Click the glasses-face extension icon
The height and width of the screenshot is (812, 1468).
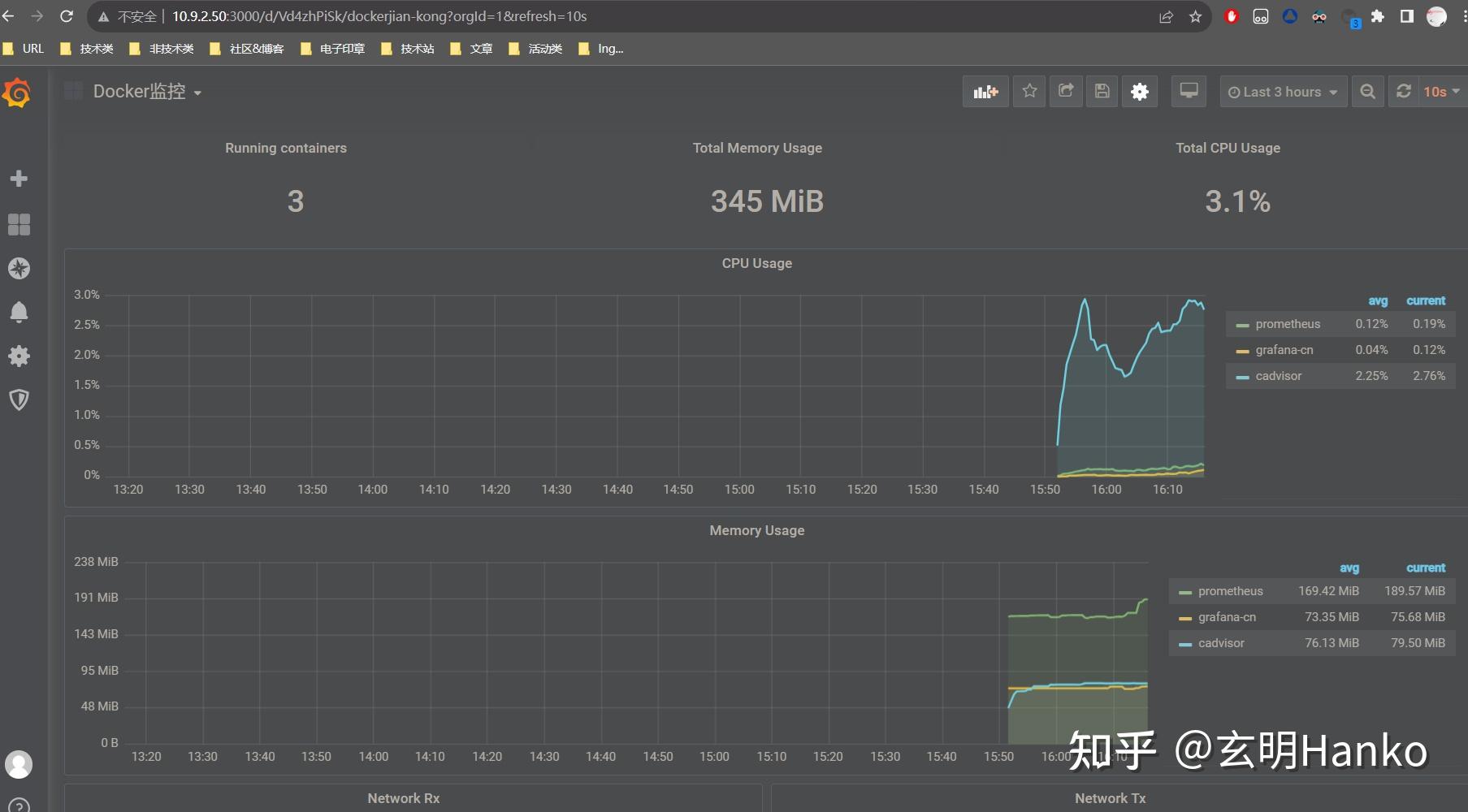(x=1319, y=16)
